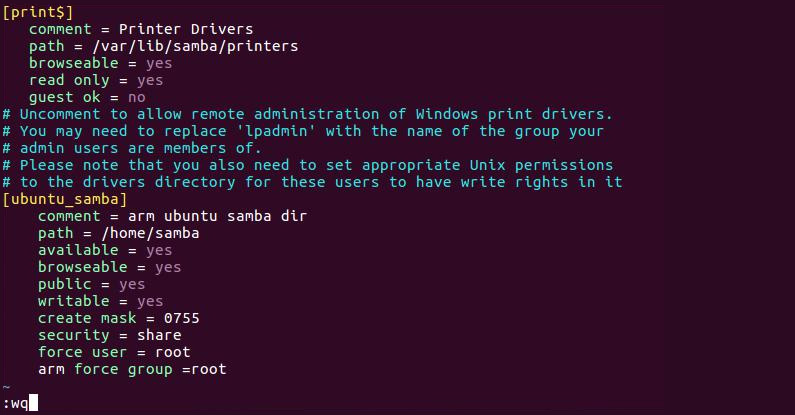Image resolution: width=795 pixels, height=415 pixels.
Task: Place cursor on /var/lib/samba/printers path
Action: (x=195, y=46)
